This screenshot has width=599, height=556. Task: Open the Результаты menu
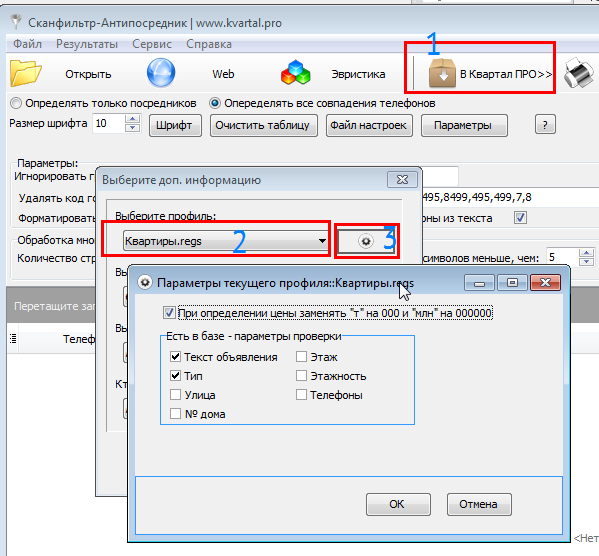tap(87, 44)
